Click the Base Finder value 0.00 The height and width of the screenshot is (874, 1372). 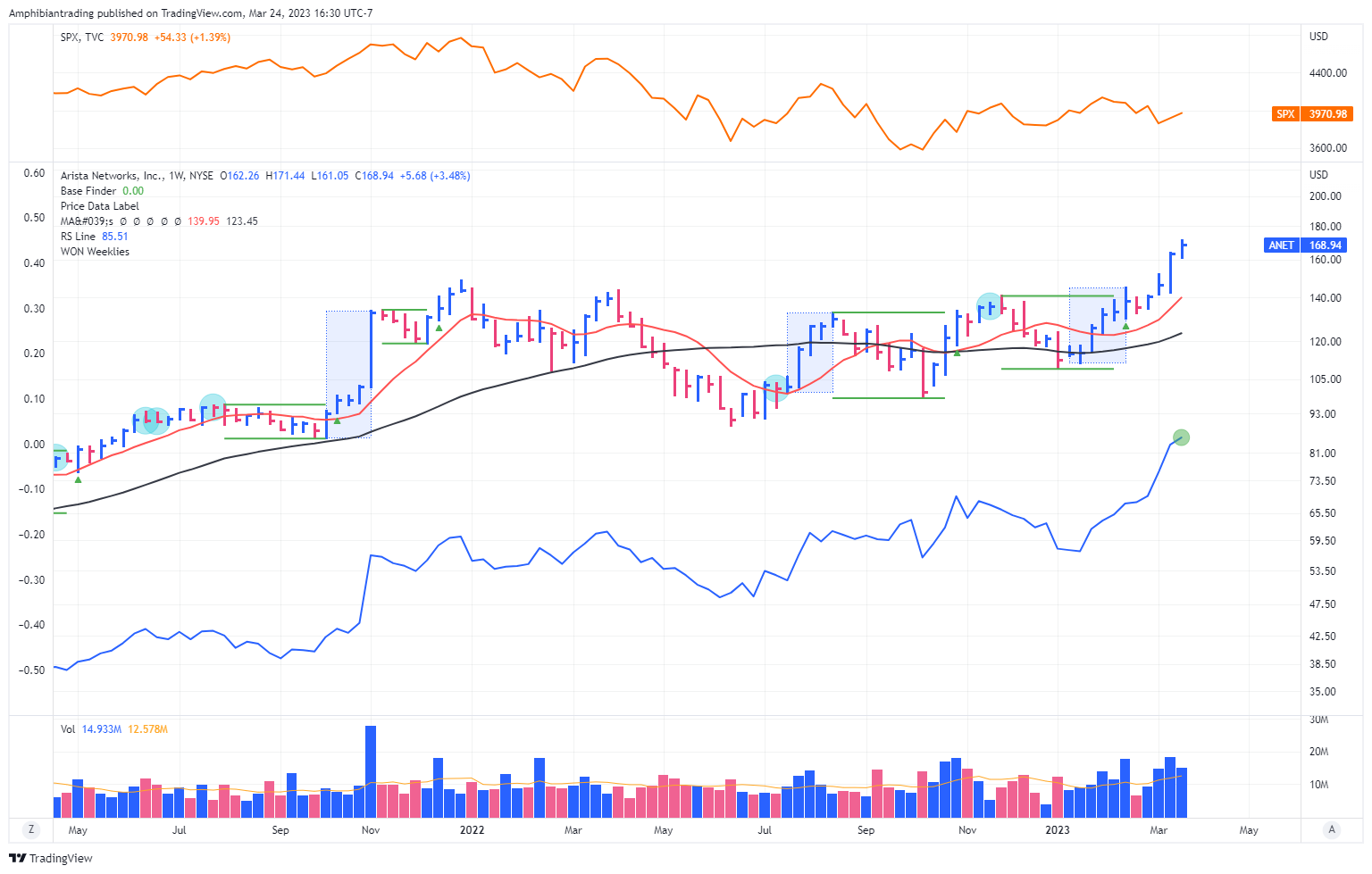pyautogui.click(x=133, y=191)
